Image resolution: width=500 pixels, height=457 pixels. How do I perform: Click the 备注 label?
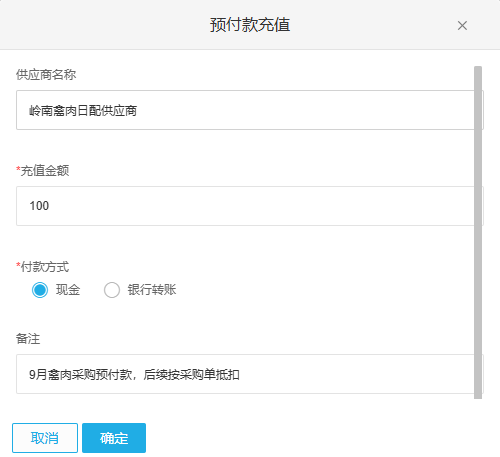tap(28, 339)
